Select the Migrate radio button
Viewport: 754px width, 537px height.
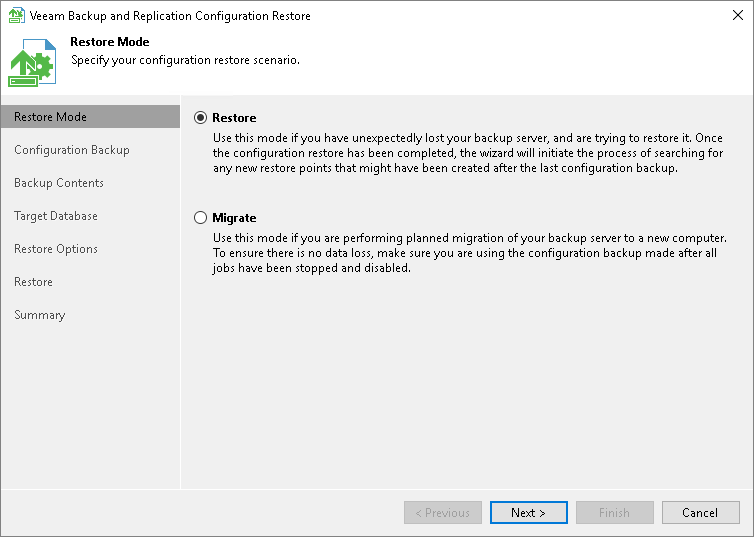click(201, 218)
